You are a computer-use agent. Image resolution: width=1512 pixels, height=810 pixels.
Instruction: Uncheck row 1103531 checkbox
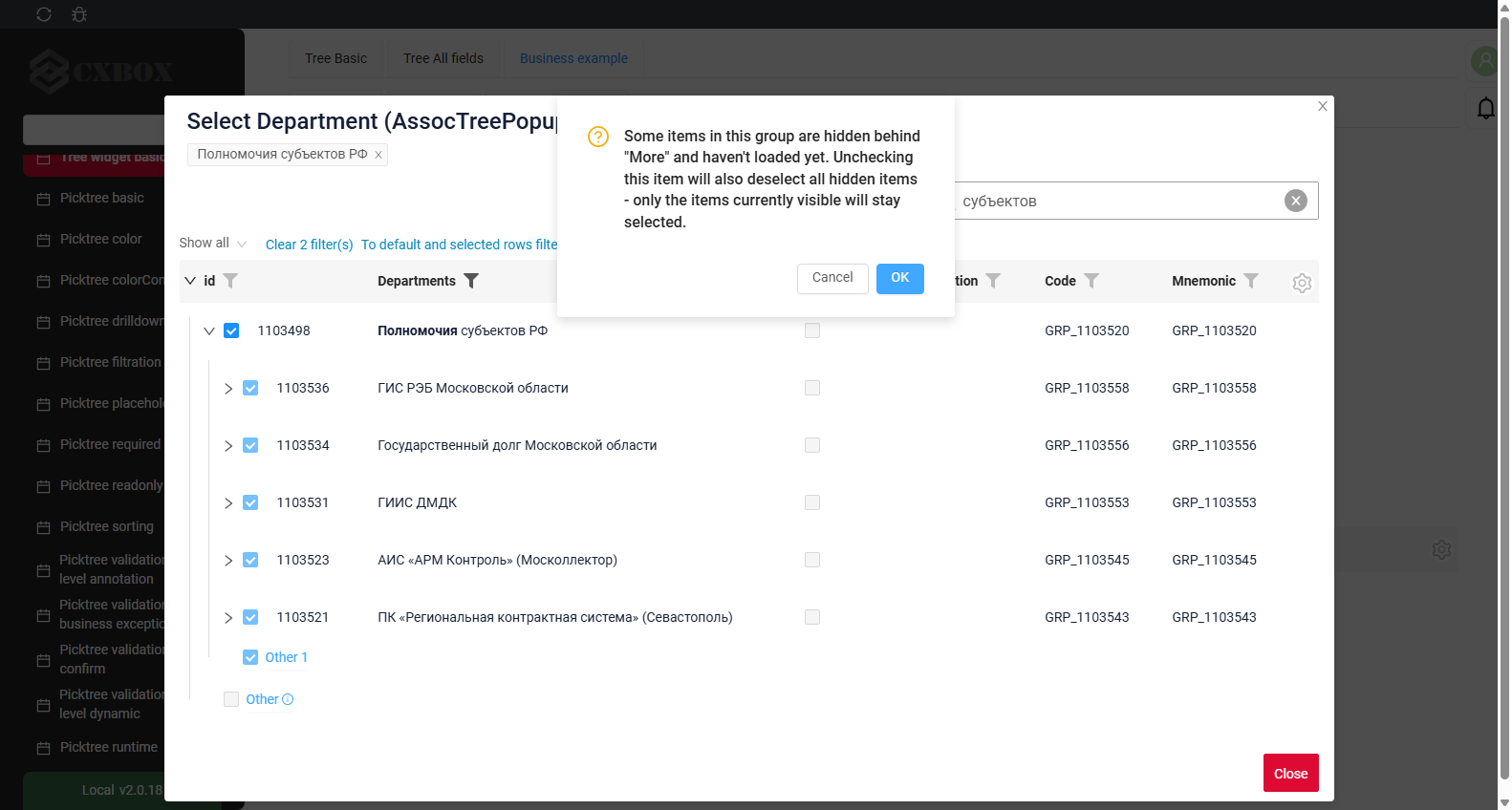click(250, 502)
